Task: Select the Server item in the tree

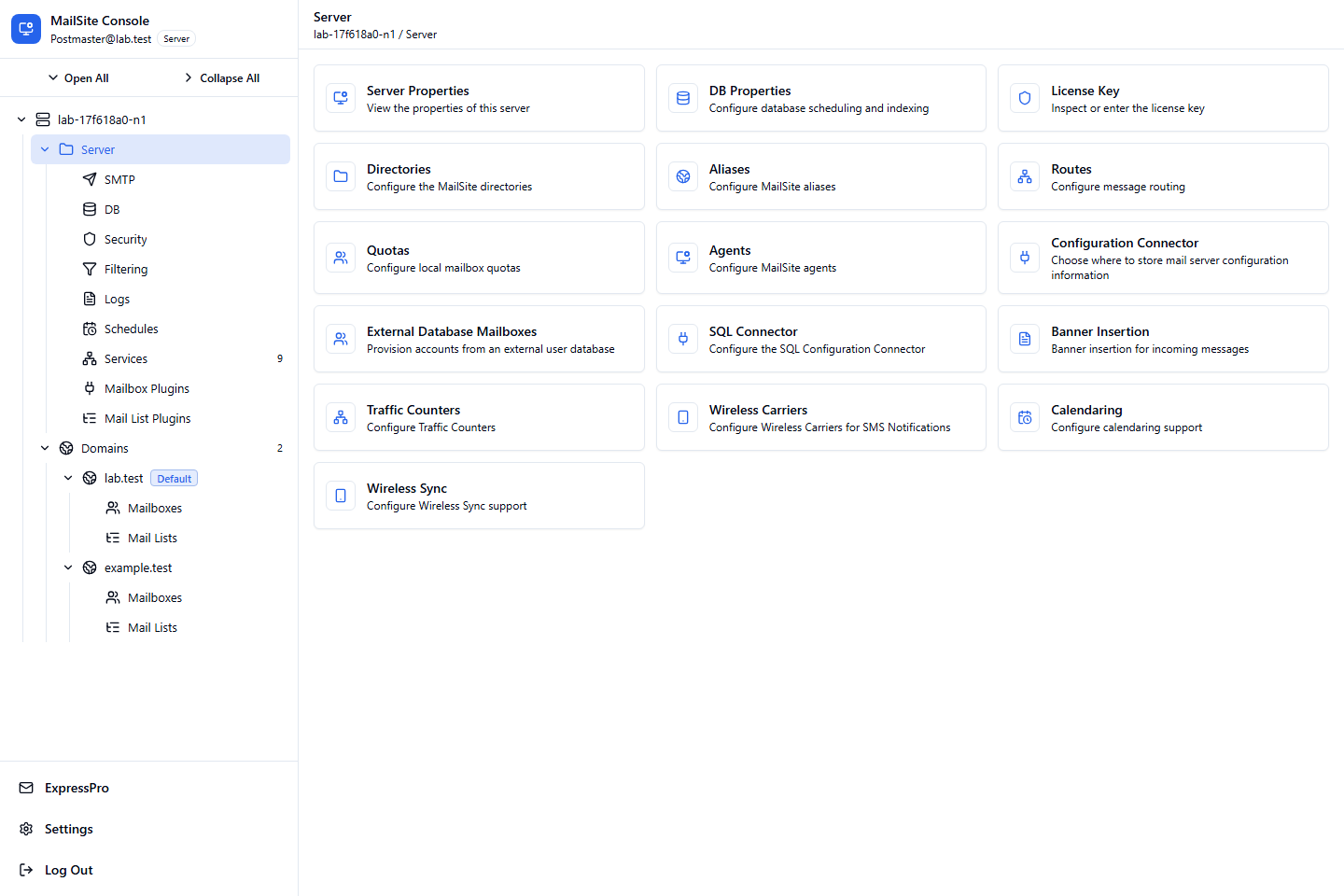Action: pyautogui.click(x=161, y=149)
